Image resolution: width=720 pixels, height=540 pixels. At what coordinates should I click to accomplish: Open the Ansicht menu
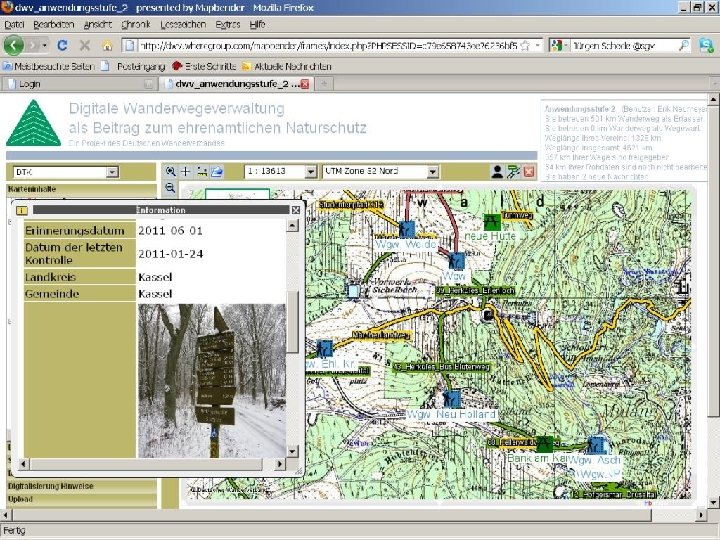pos(98,24)
